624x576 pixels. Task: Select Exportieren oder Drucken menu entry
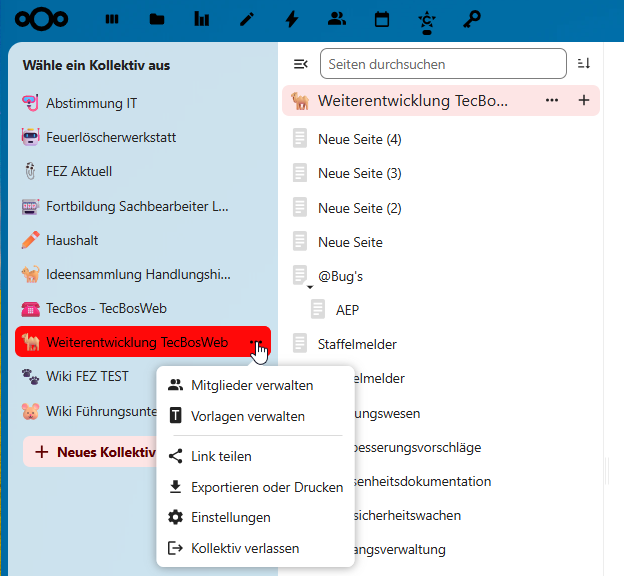point(255,487)
